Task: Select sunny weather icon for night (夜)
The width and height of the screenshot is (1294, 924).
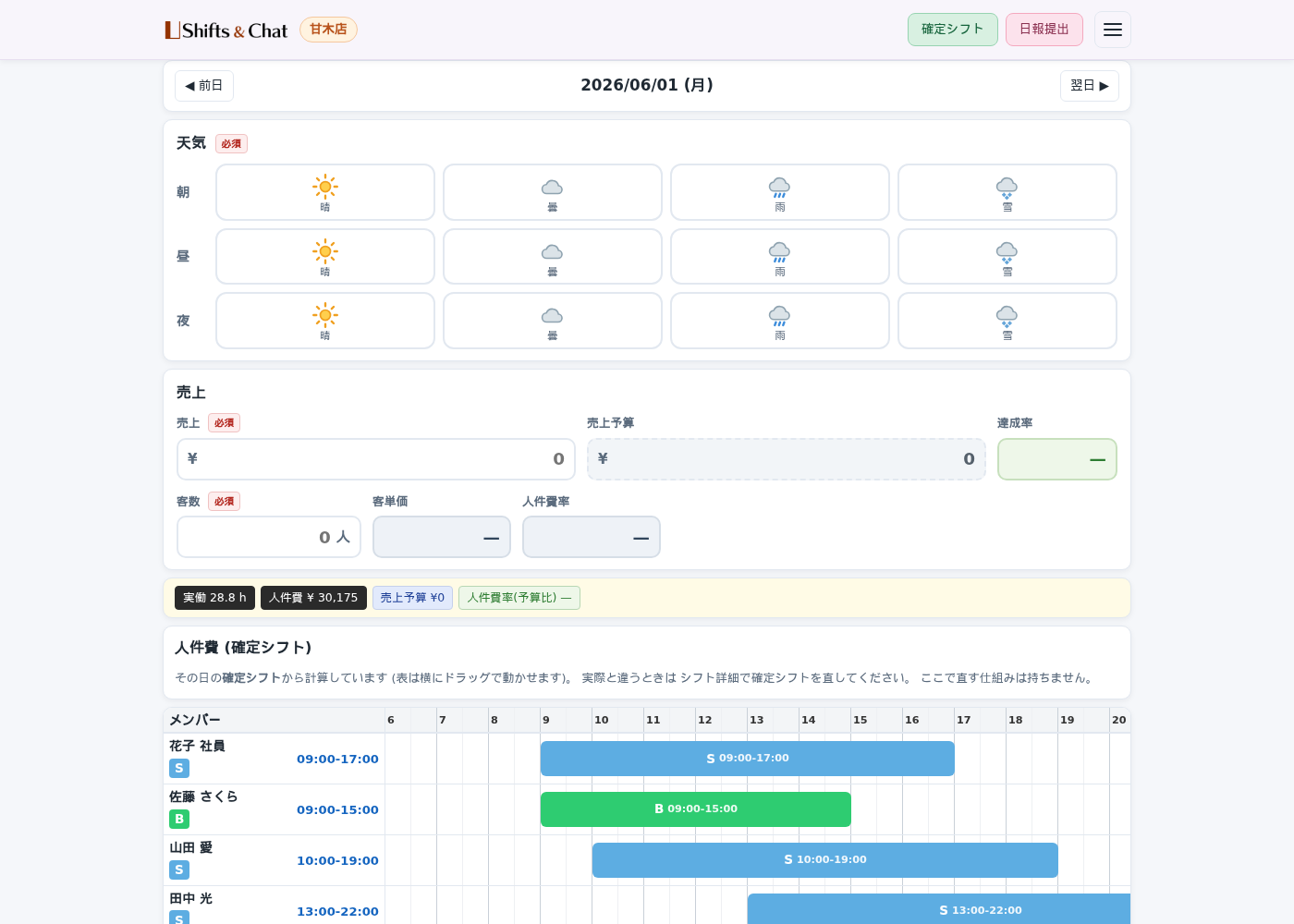Action: [x=325, y=315]
